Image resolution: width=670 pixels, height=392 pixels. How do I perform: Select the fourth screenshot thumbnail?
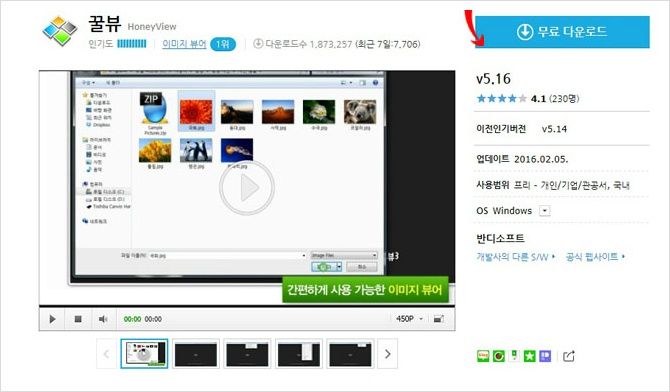pos(299,354)
